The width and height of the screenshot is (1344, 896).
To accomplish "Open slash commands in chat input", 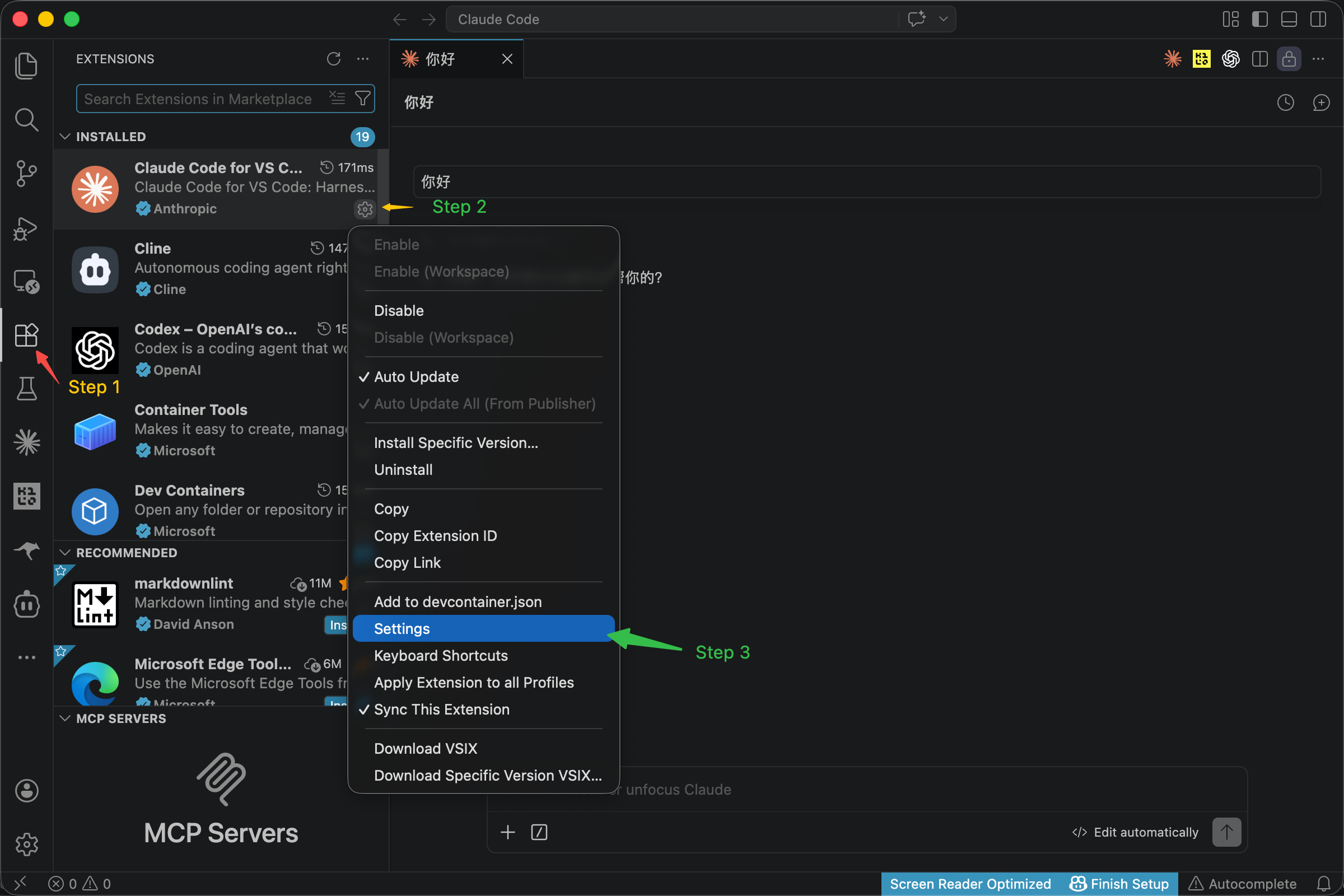I will coord(539,832).
